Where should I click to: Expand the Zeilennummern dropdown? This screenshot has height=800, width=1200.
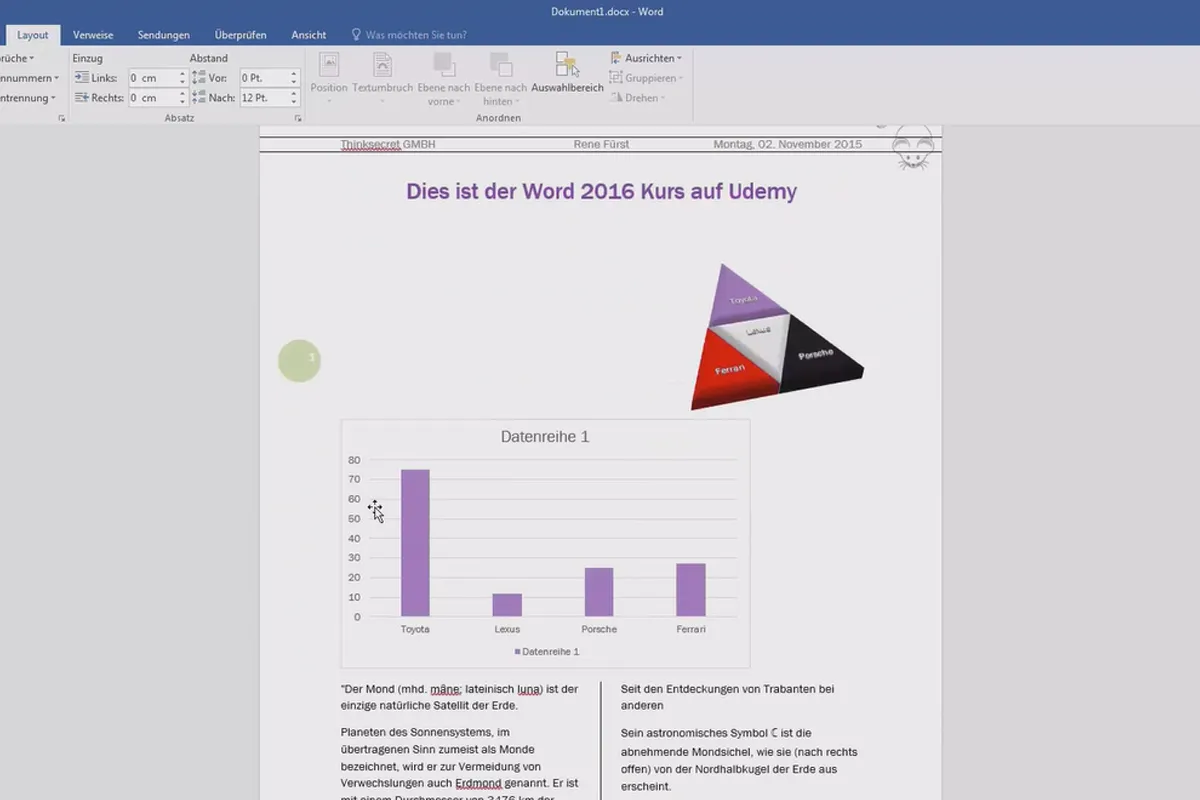29,78
